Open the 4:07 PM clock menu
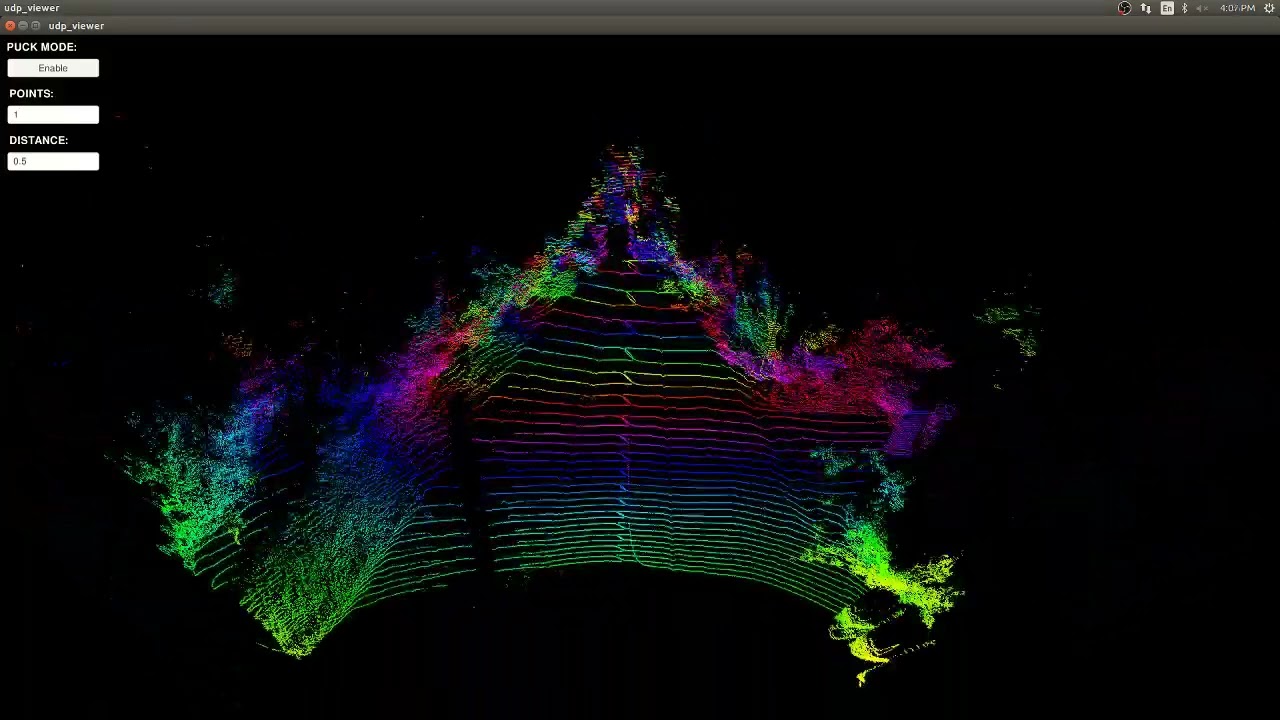Image resolution: width=1280 pixels, height=720 pixels. (x=1237, y=8)
